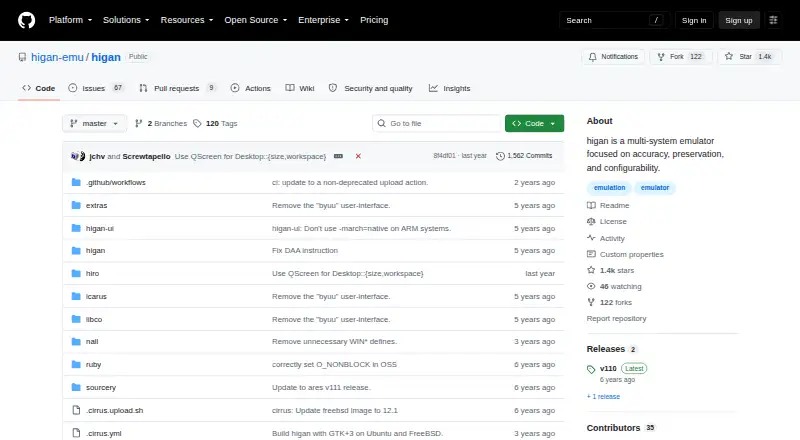Screen dimensions: 800x440
Task: Click the GitHub logo icon
Action: 27,20
